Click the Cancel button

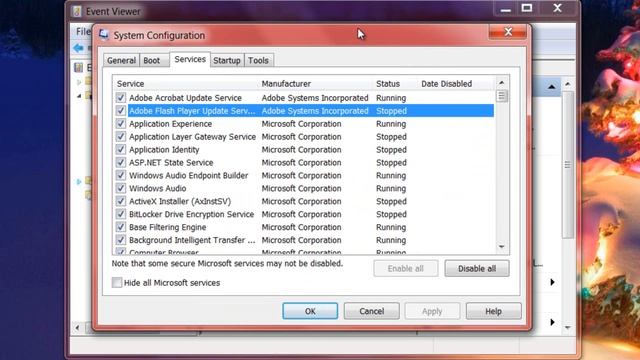pyautogui.click(x=371, y=311)
